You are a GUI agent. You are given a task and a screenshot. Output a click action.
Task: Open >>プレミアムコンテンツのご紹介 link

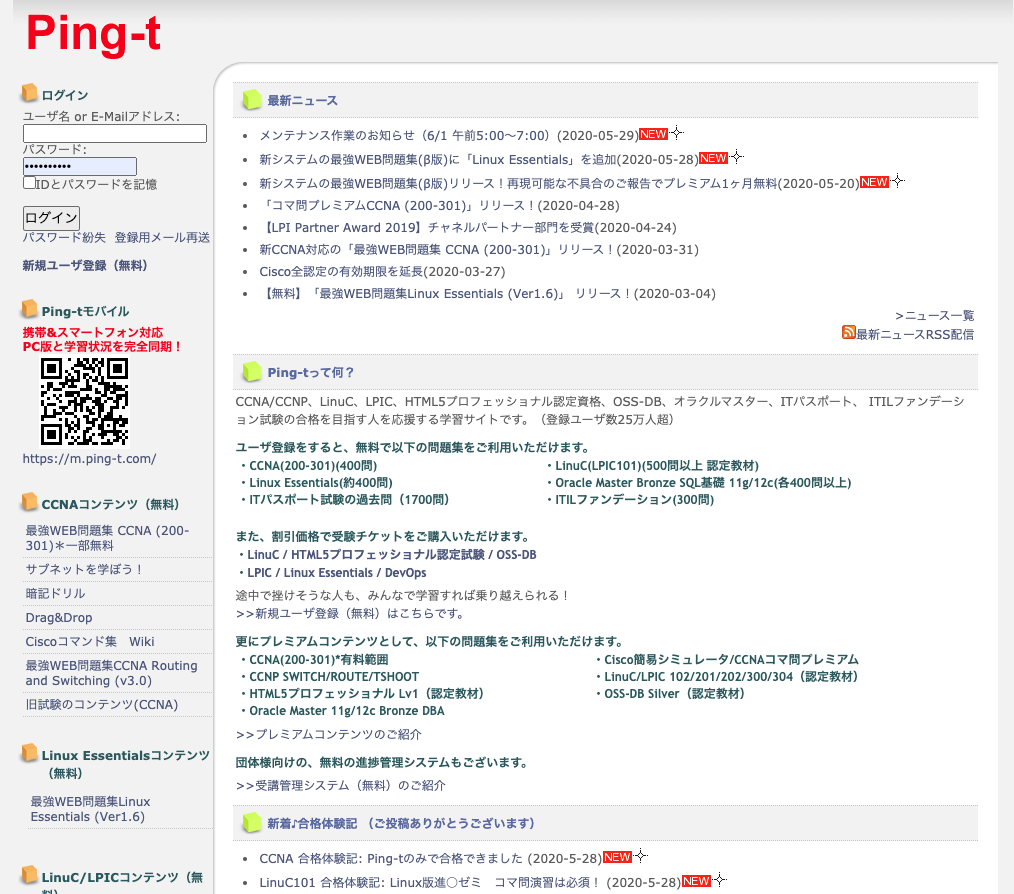click(x=329, y=734)
